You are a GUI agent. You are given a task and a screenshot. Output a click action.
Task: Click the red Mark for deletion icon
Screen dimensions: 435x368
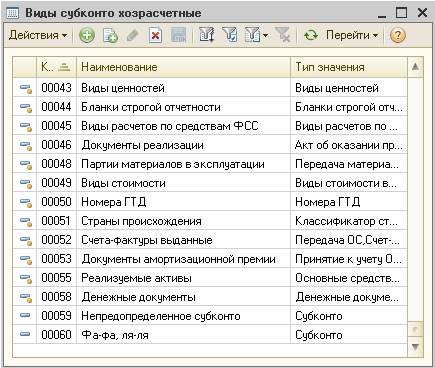tap(155, 35)
